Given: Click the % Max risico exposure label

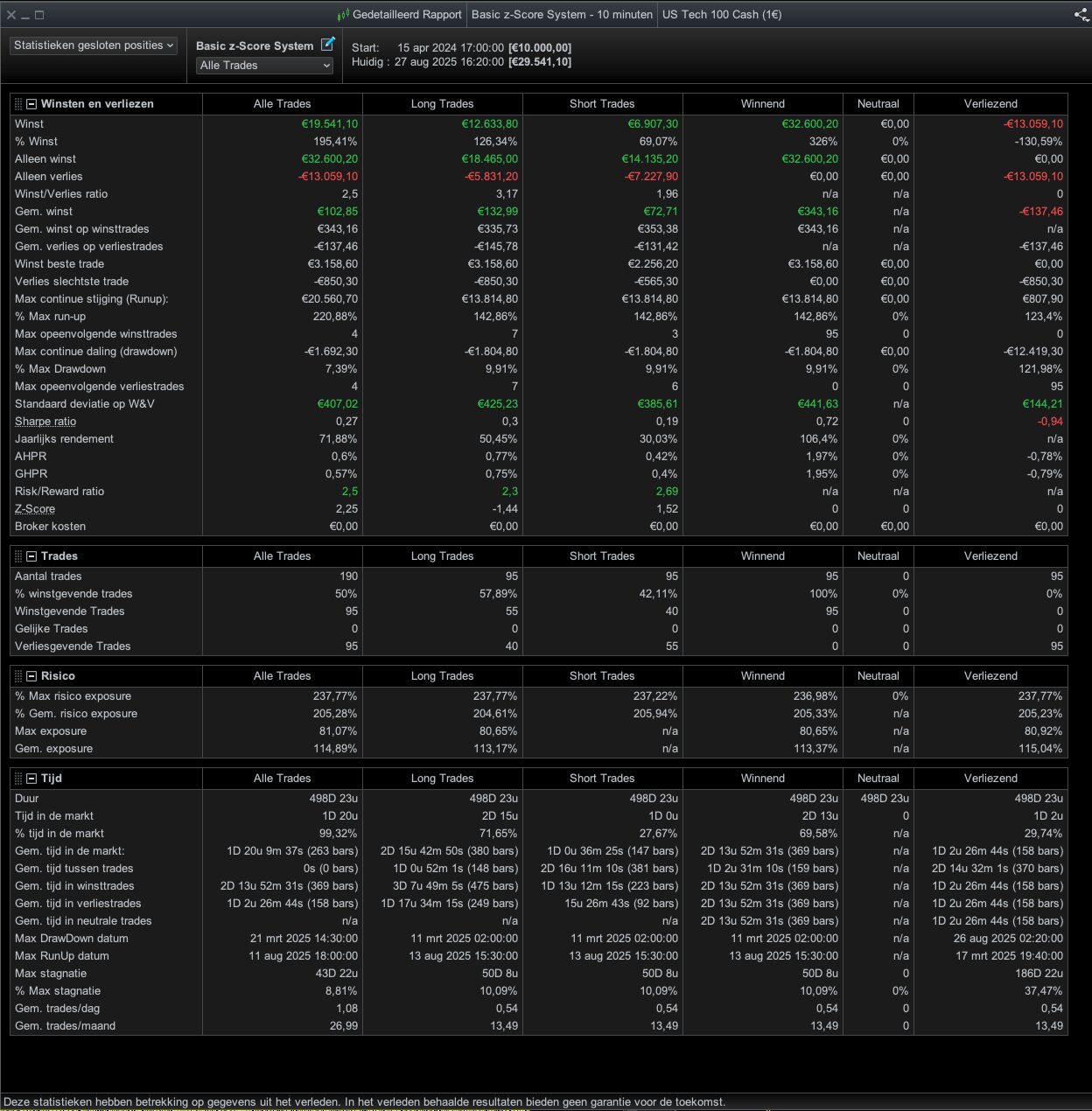Looking at the screenshot, I should (x=73, y=696).
